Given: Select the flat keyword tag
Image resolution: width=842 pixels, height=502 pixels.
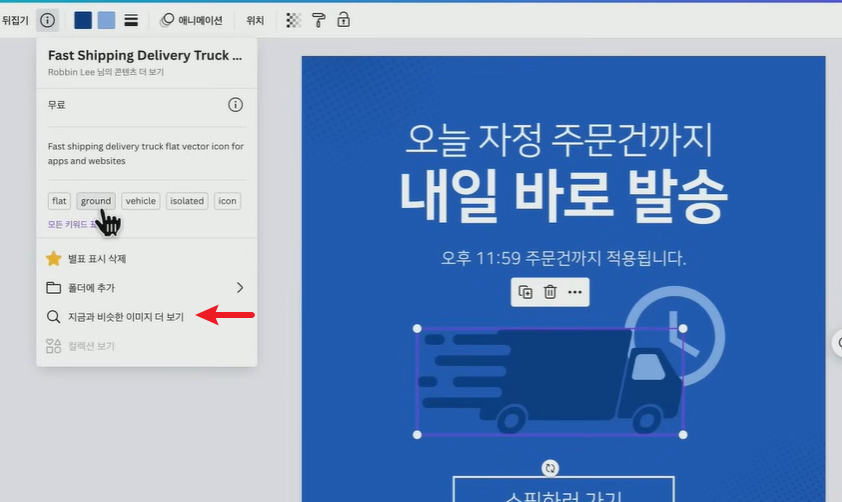Looking at the screenshot, I should click(x=59, y=201).
